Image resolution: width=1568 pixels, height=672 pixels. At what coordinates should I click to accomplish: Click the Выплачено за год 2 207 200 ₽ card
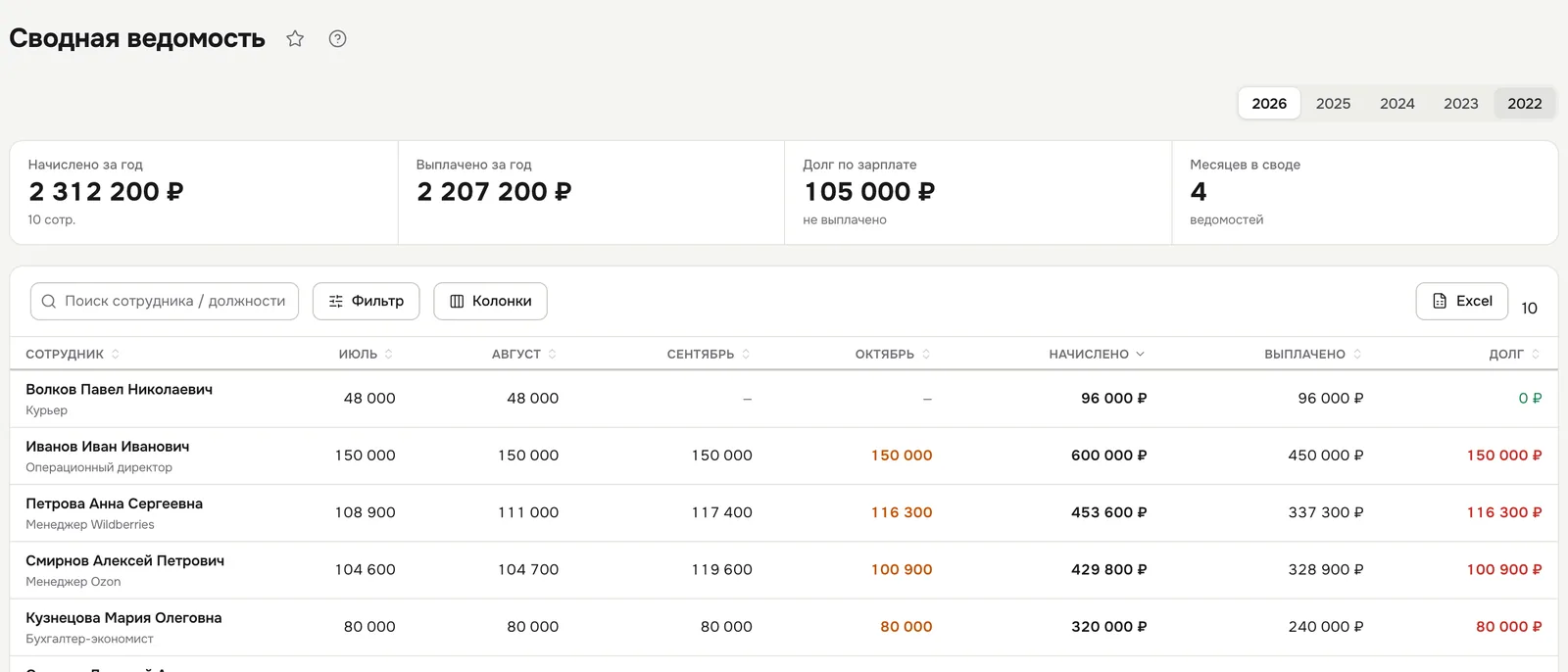pos(591,193)
